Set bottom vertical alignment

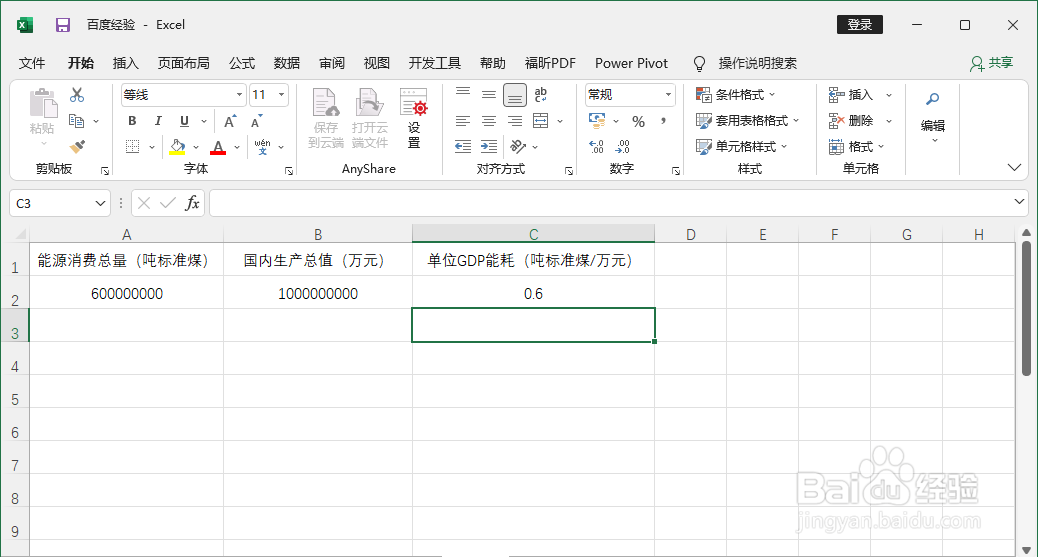pos(514,95)
